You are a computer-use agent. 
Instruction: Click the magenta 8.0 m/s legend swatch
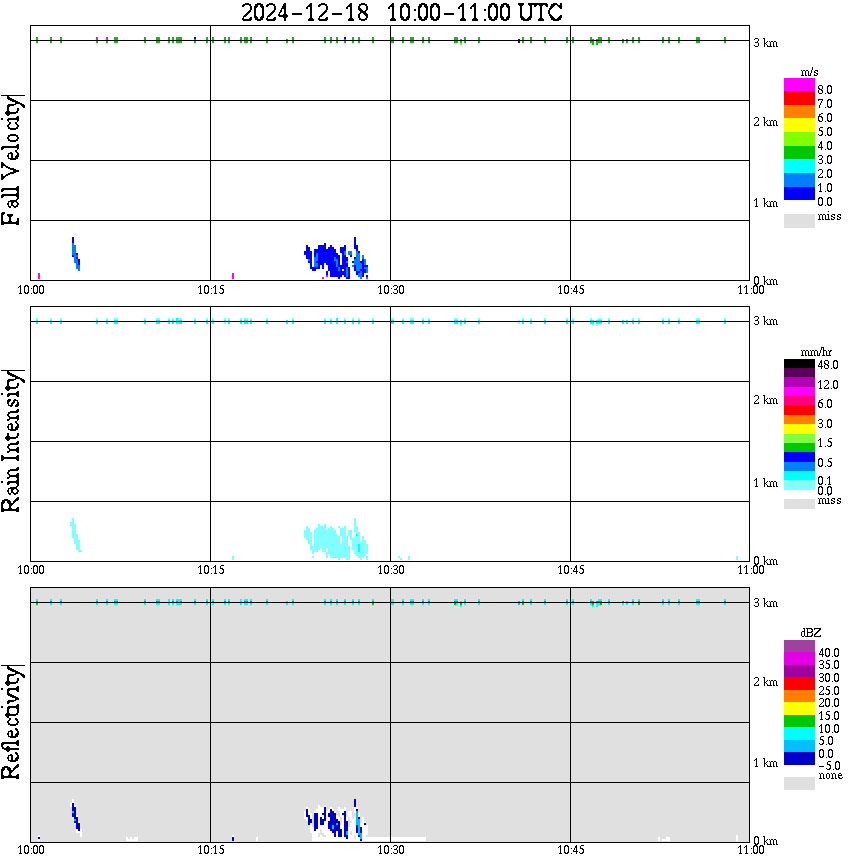(x=799, y=84)
